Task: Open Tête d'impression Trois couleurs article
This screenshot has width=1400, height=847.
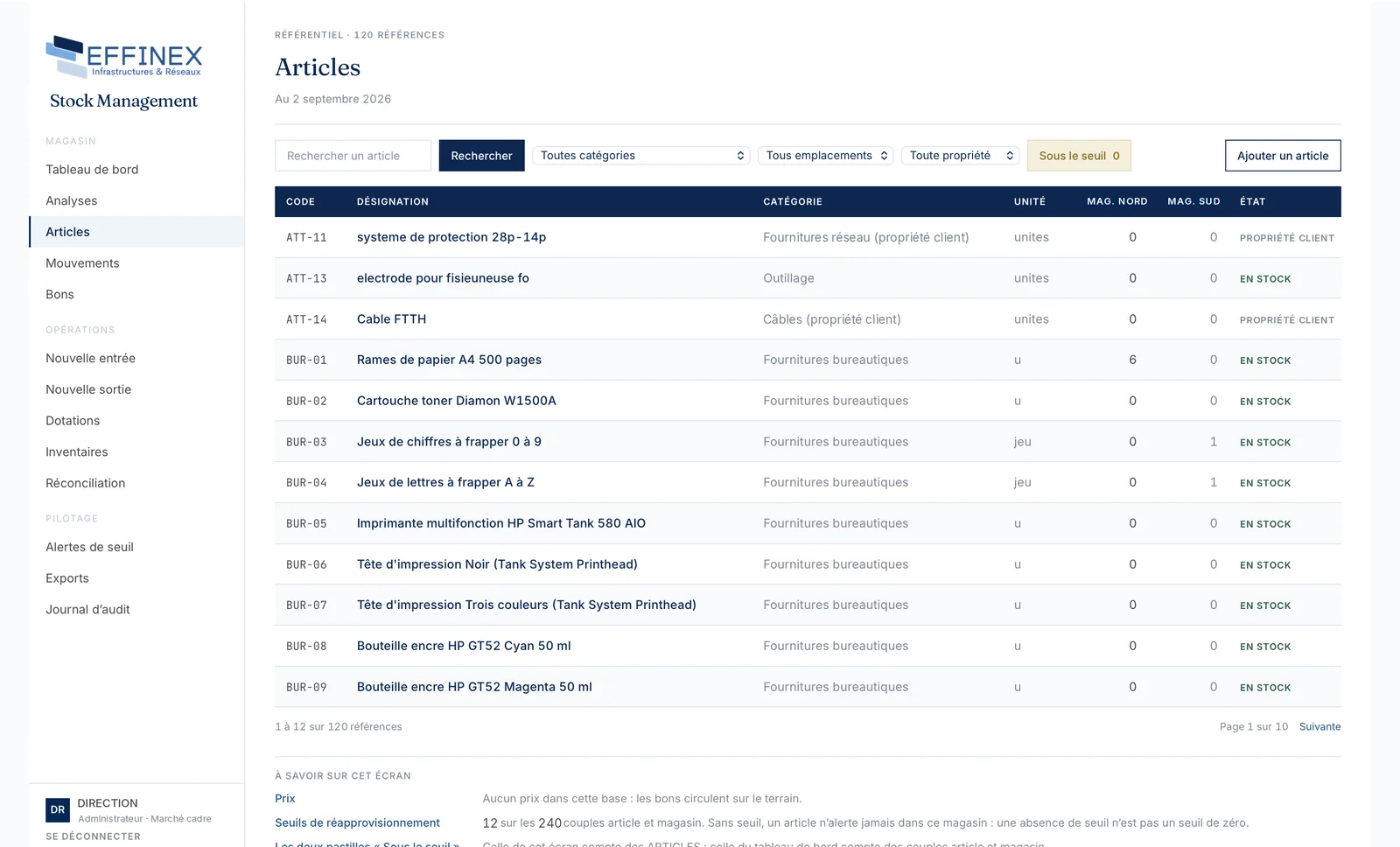Action: [x=527, y=605]
